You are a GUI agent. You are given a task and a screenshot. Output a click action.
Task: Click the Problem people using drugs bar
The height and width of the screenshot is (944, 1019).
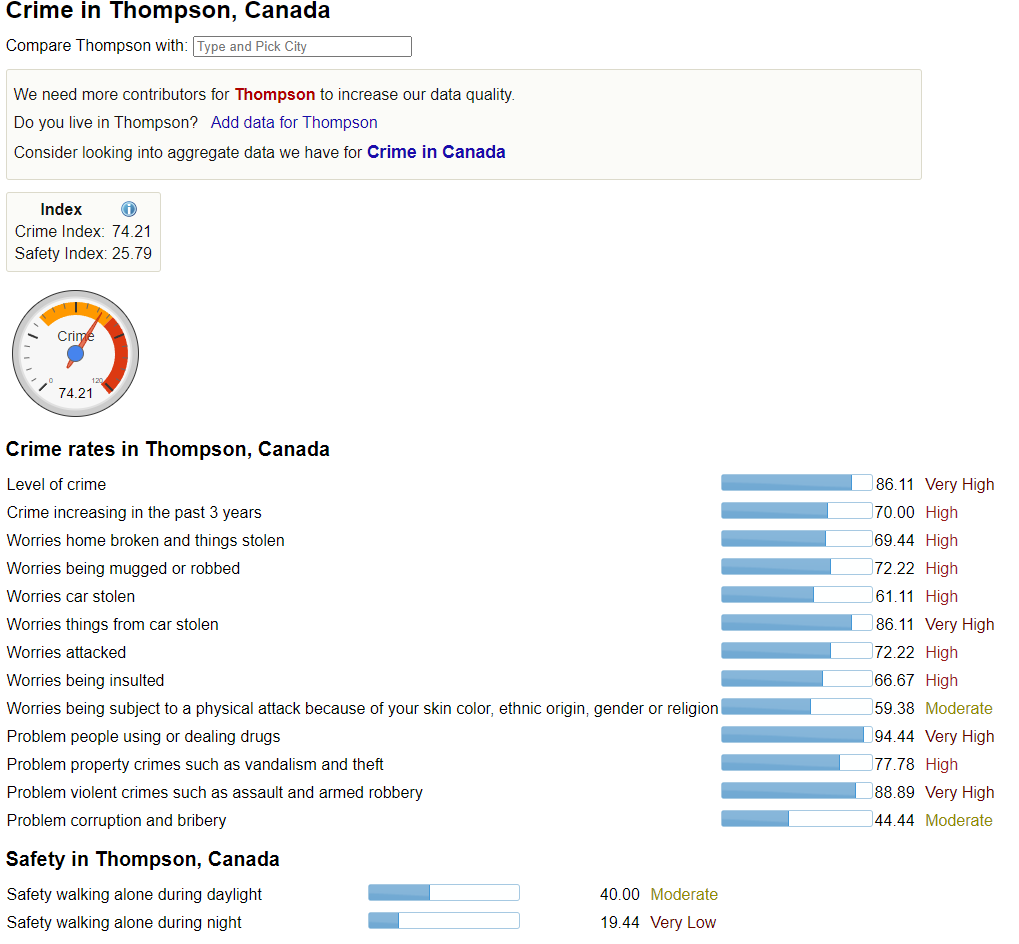pyautogui.click(x=796, y=735)
